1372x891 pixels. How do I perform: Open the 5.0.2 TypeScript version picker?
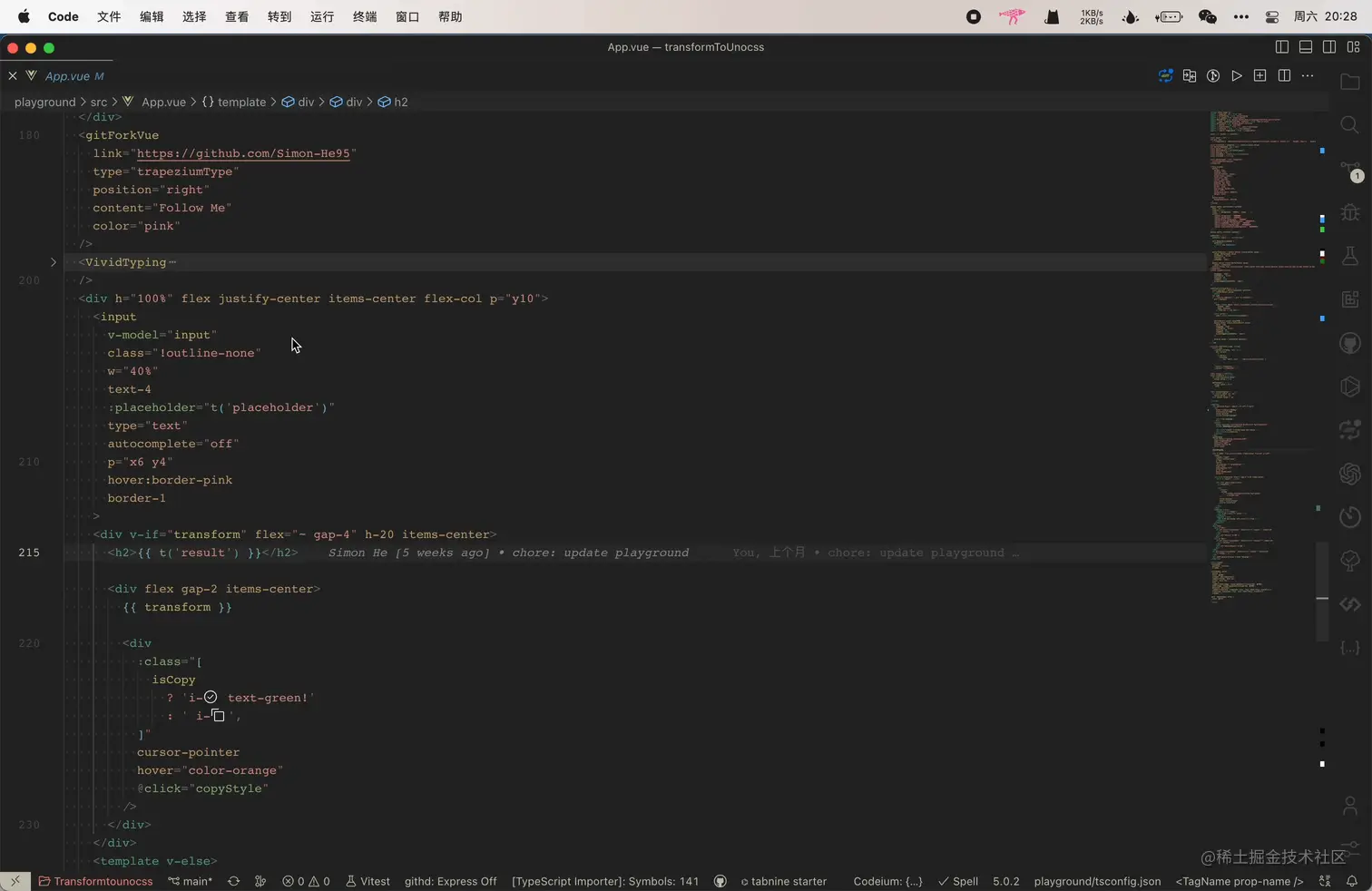click(1006, 881)
